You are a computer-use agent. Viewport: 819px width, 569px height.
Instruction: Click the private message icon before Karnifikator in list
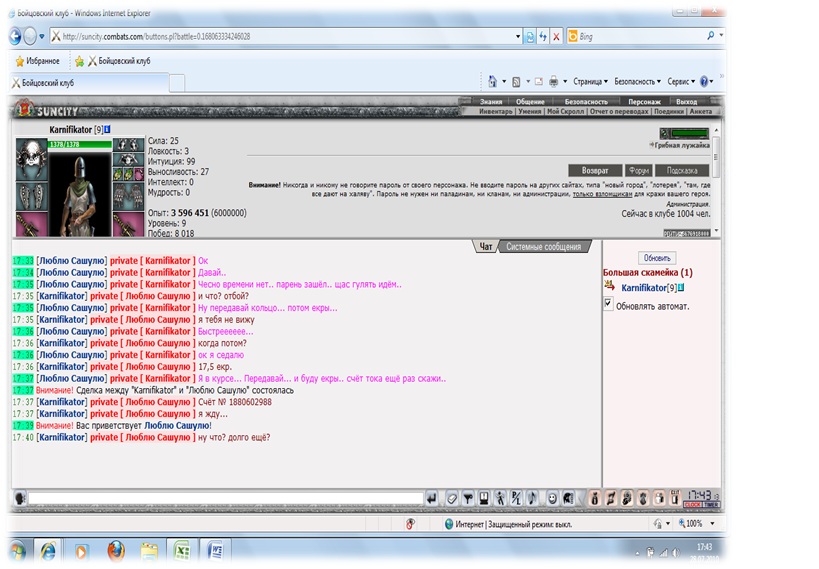[x=610, y=285]
